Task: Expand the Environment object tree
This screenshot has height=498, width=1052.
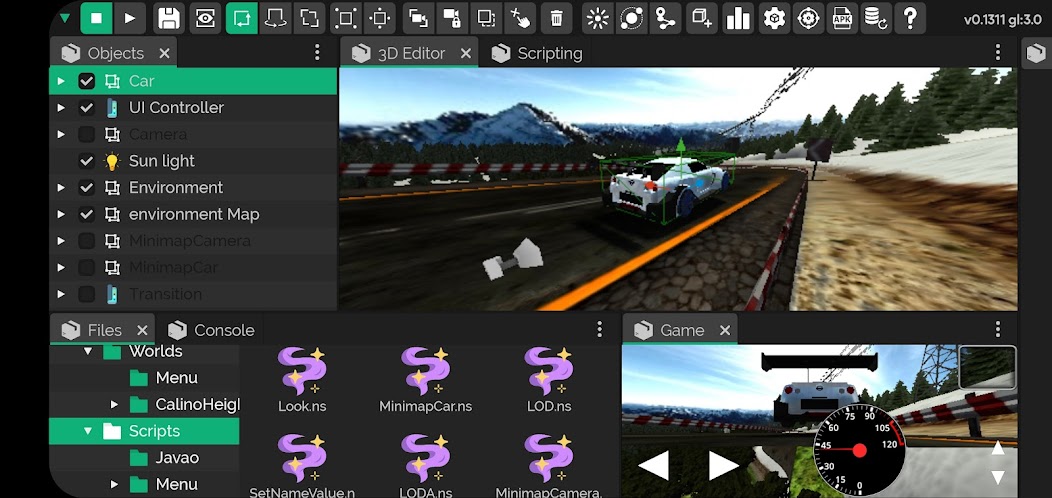Action: pyautogui.click(x=61, y=188)
